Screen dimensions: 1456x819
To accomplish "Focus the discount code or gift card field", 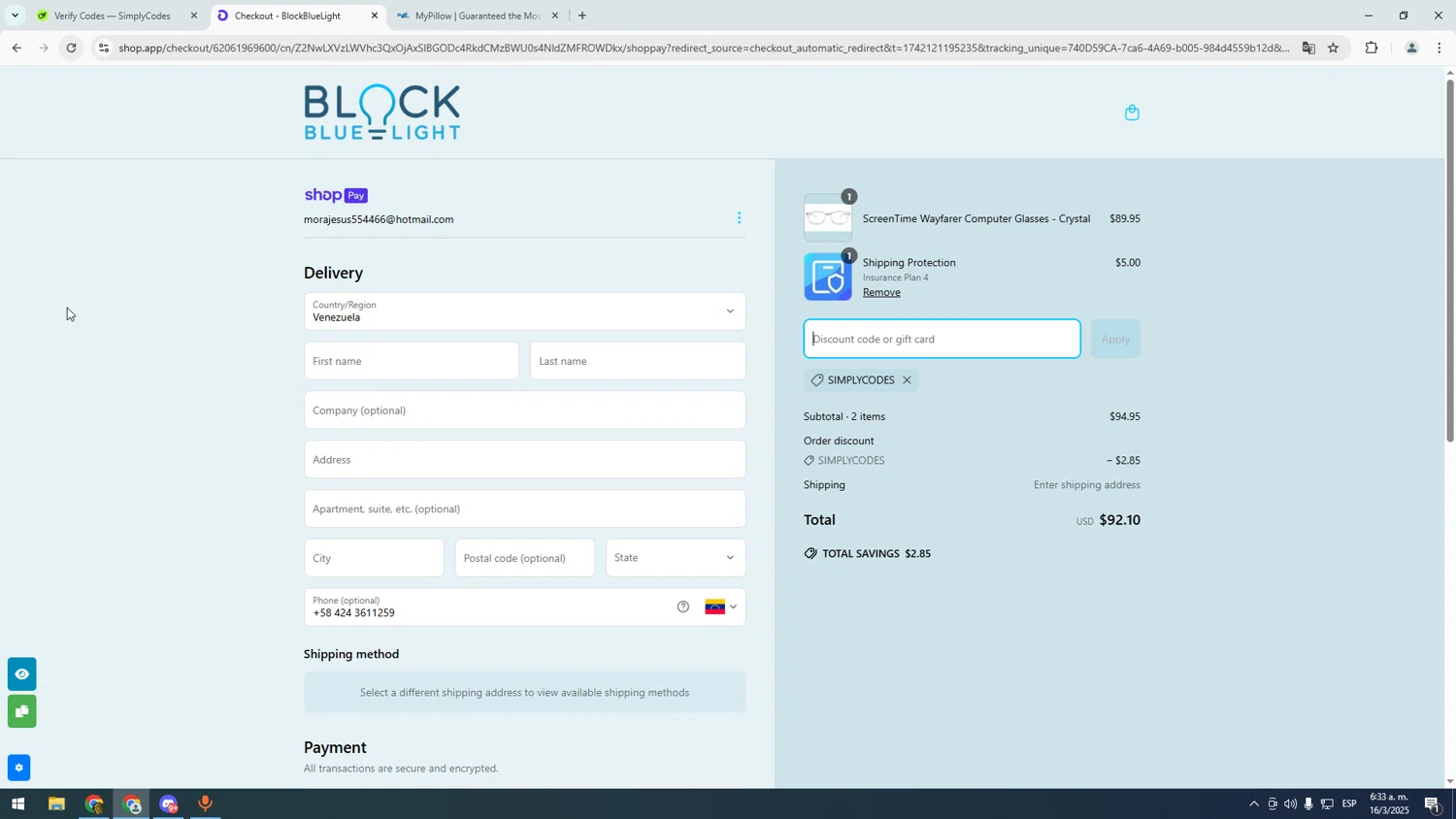I will point(942,340).
